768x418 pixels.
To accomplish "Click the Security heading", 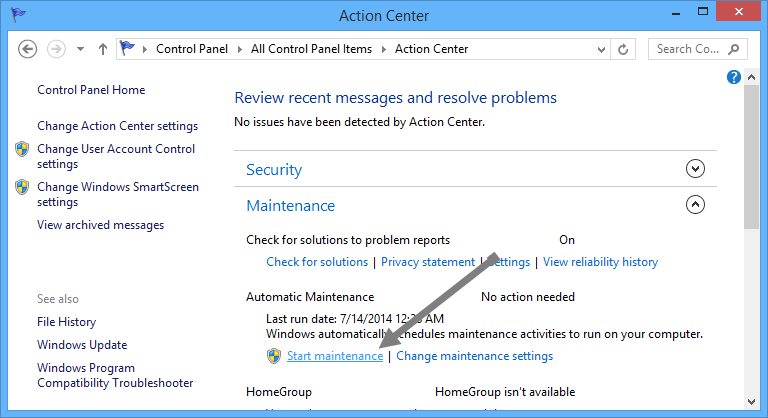I will point(274,170).
